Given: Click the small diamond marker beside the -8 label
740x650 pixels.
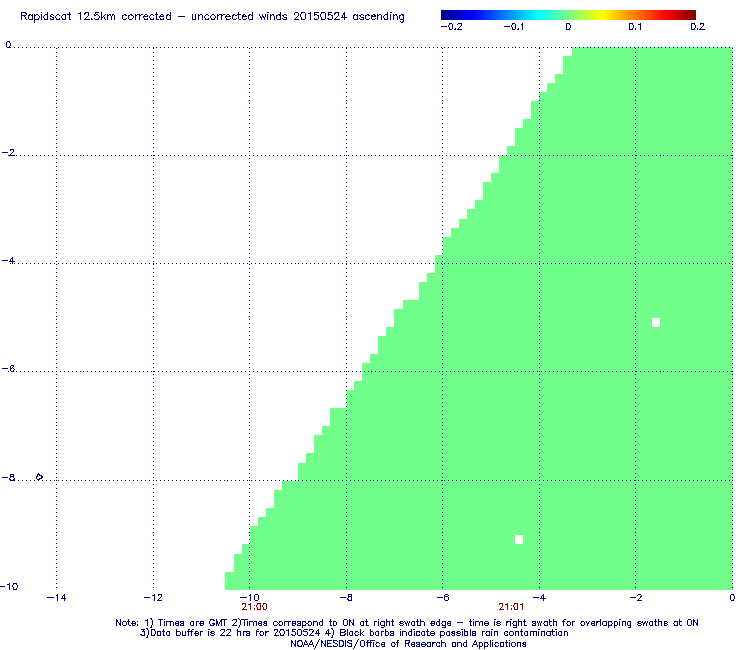Looking at the screenshot, I should pos(39,477).
